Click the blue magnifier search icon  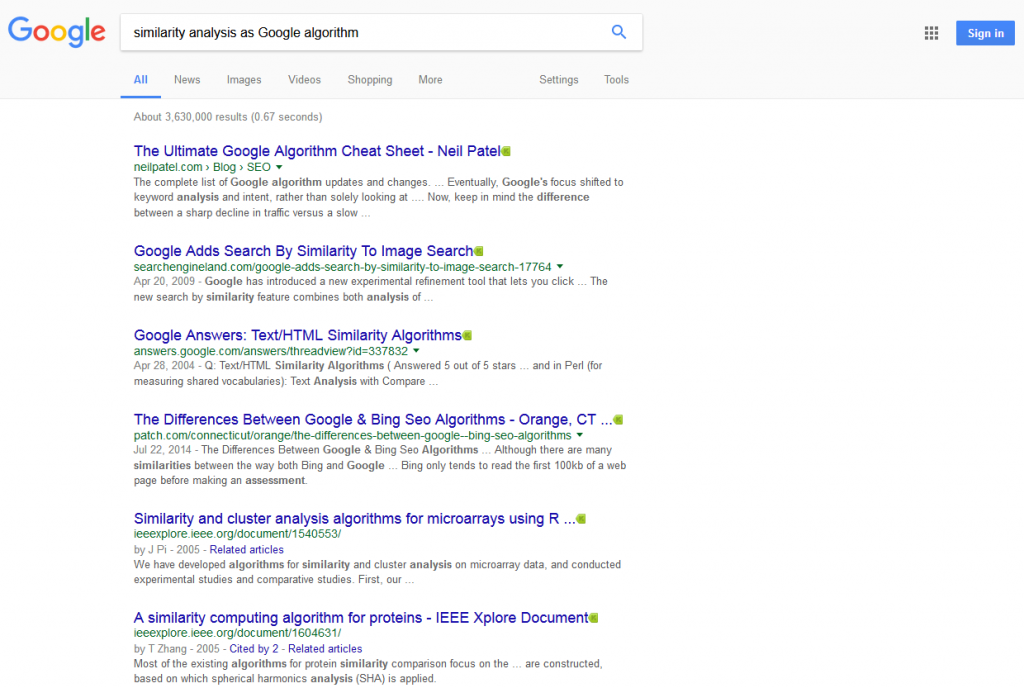point(618,32)
